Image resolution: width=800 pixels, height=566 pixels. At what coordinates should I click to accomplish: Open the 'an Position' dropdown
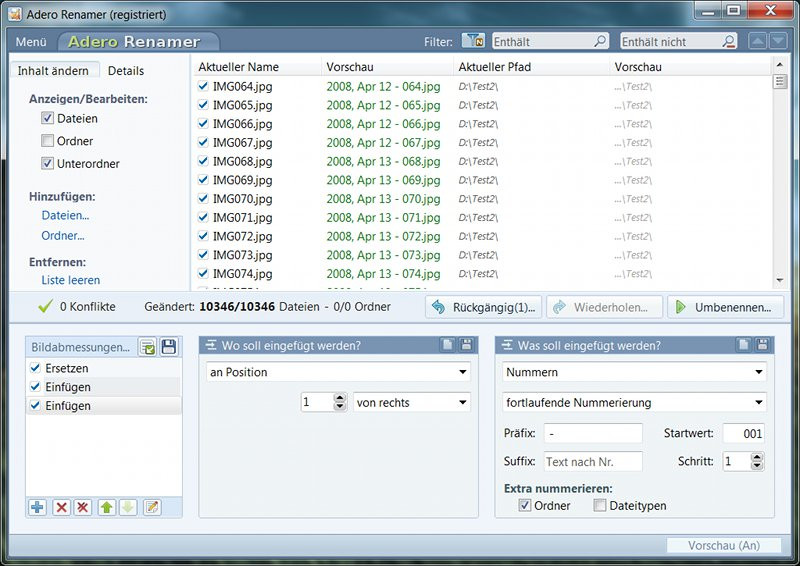(x=339, y=372)
